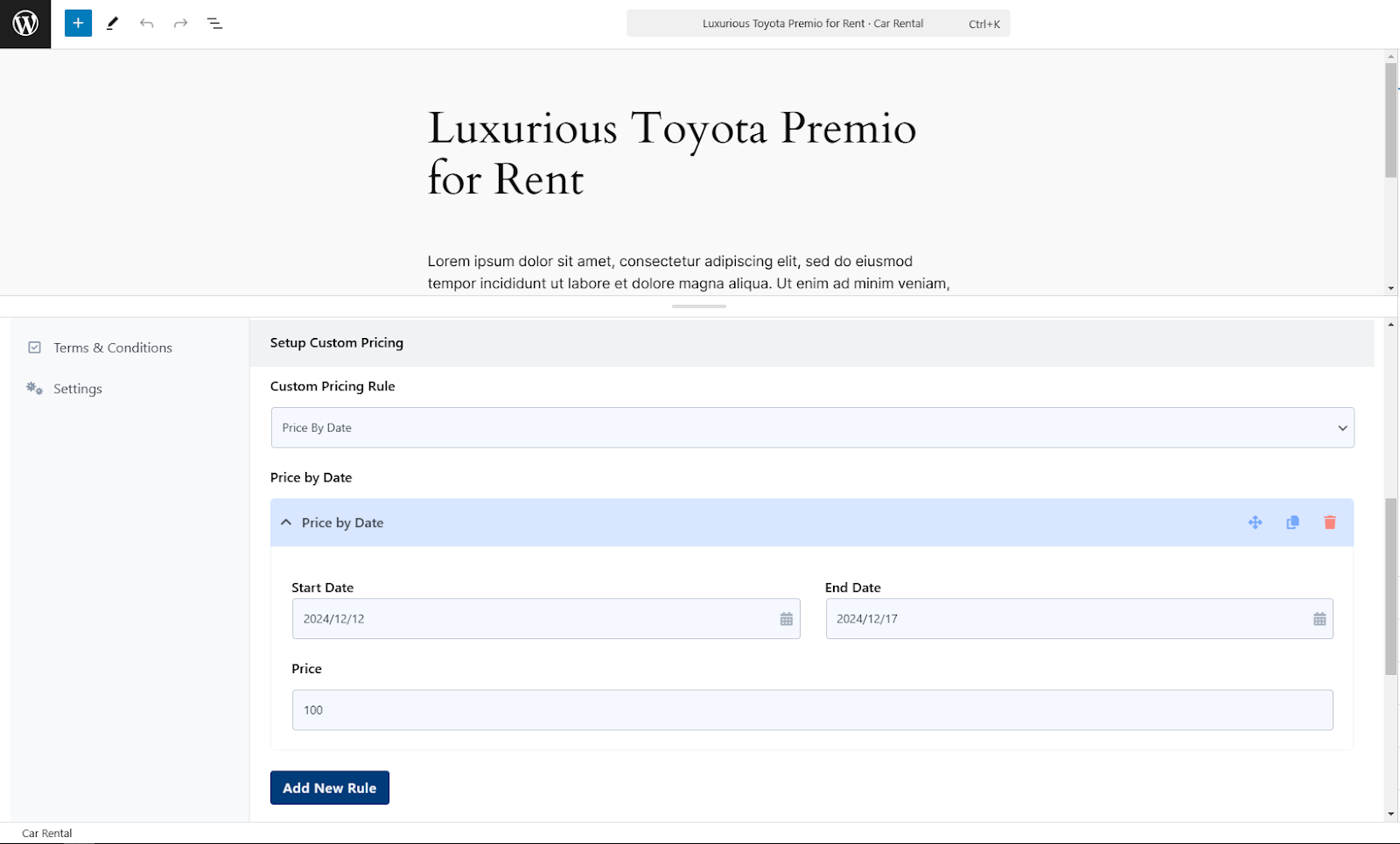The height and width of the screenshot is (844, 1400).
Task: Open the Custom Pricing Rule dropdown
Action: coord(812,427)
